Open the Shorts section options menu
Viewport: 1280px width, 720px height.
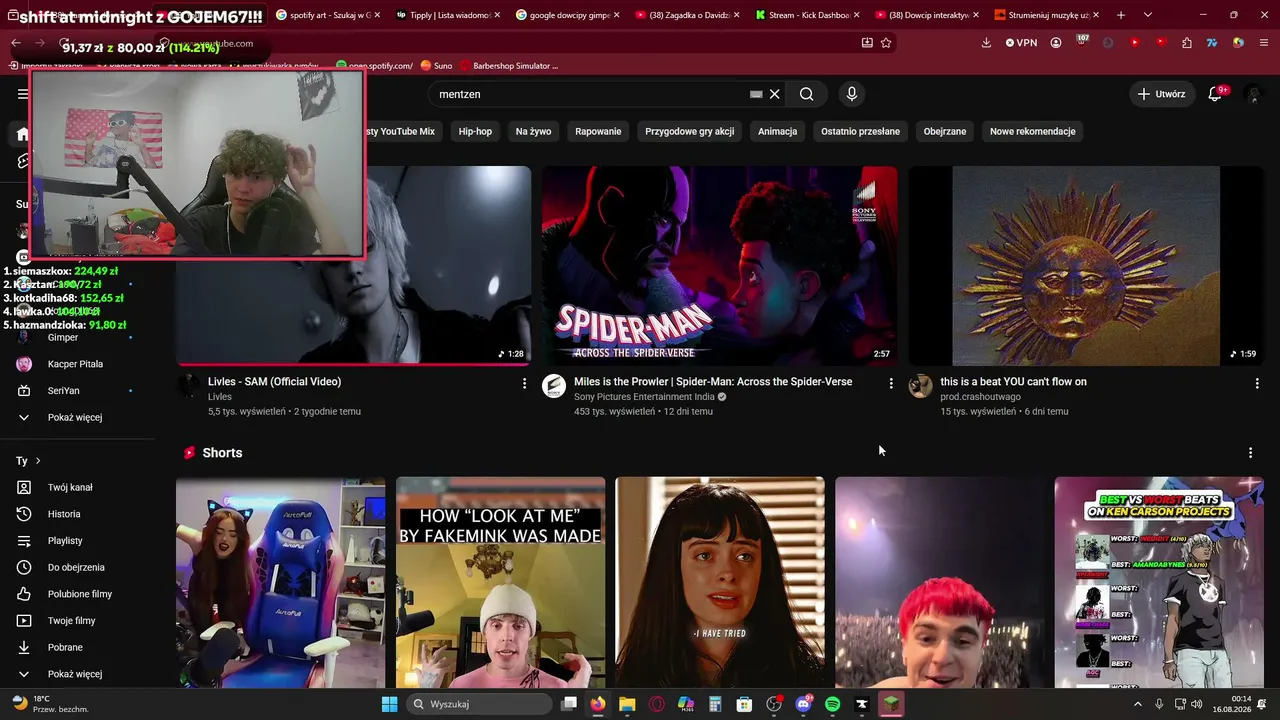click(x=1250, y=453)
